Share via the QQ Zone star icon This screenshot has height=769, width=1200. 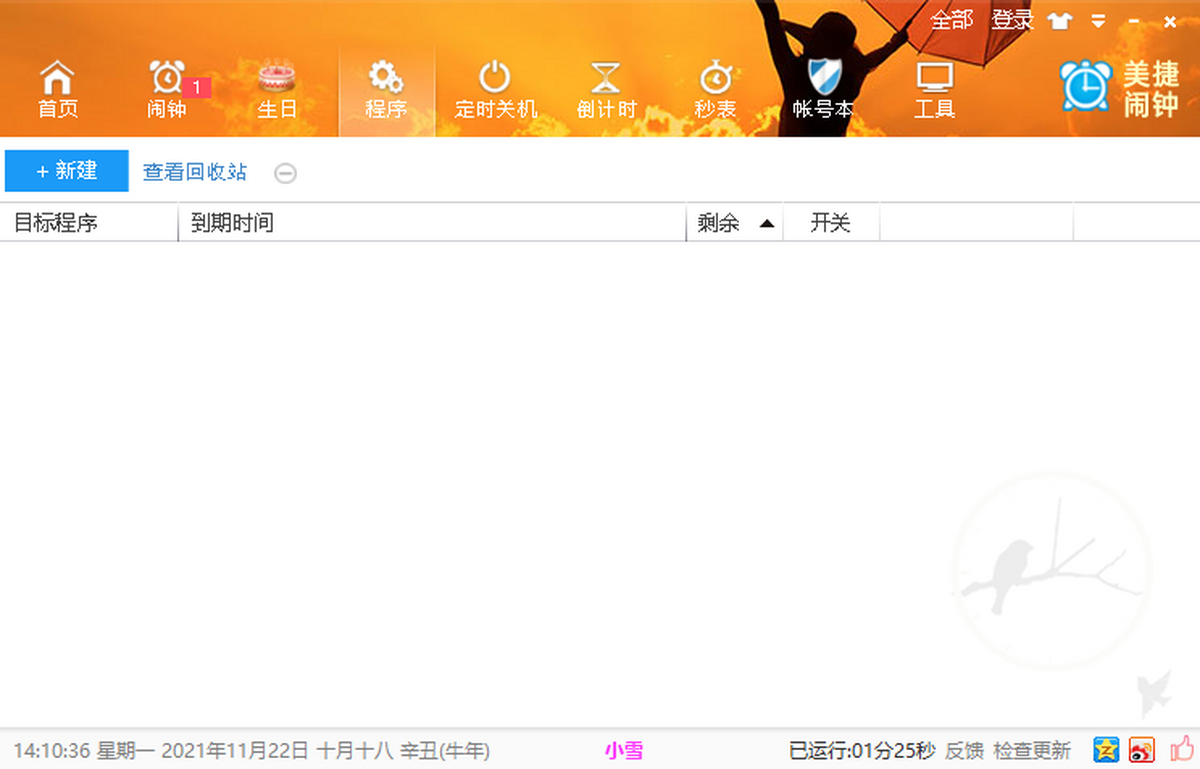click(1106, 749)
